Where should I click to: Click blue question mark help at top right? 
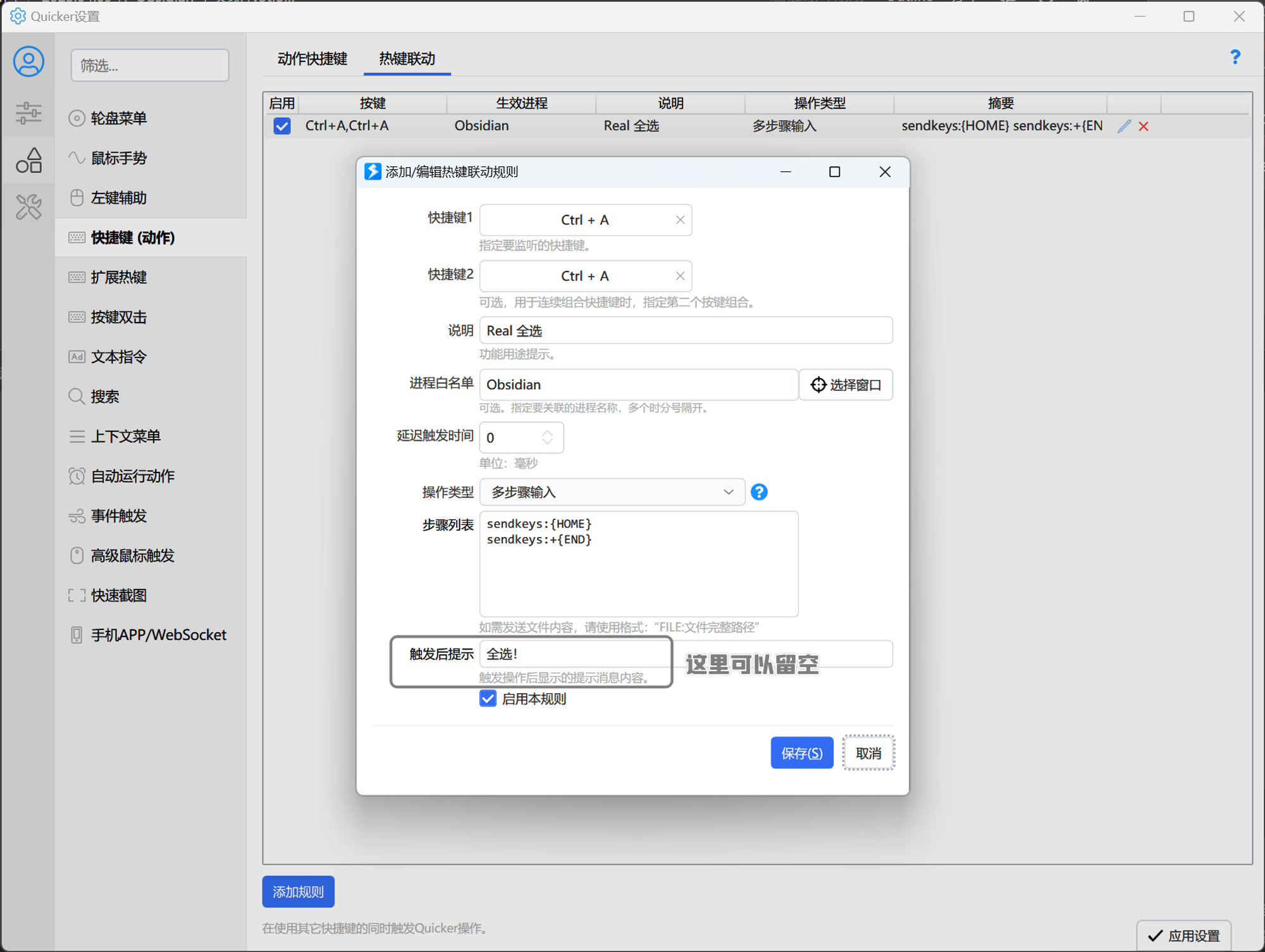pyautogui.click(x=1235, y=58)
